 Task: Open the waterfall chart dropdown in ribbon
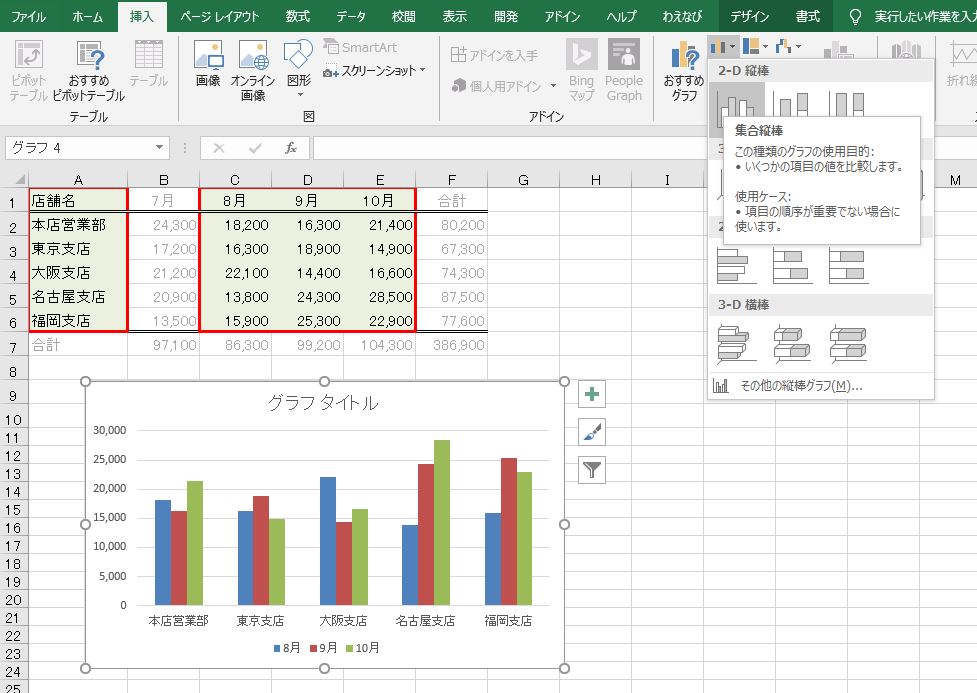788,47
